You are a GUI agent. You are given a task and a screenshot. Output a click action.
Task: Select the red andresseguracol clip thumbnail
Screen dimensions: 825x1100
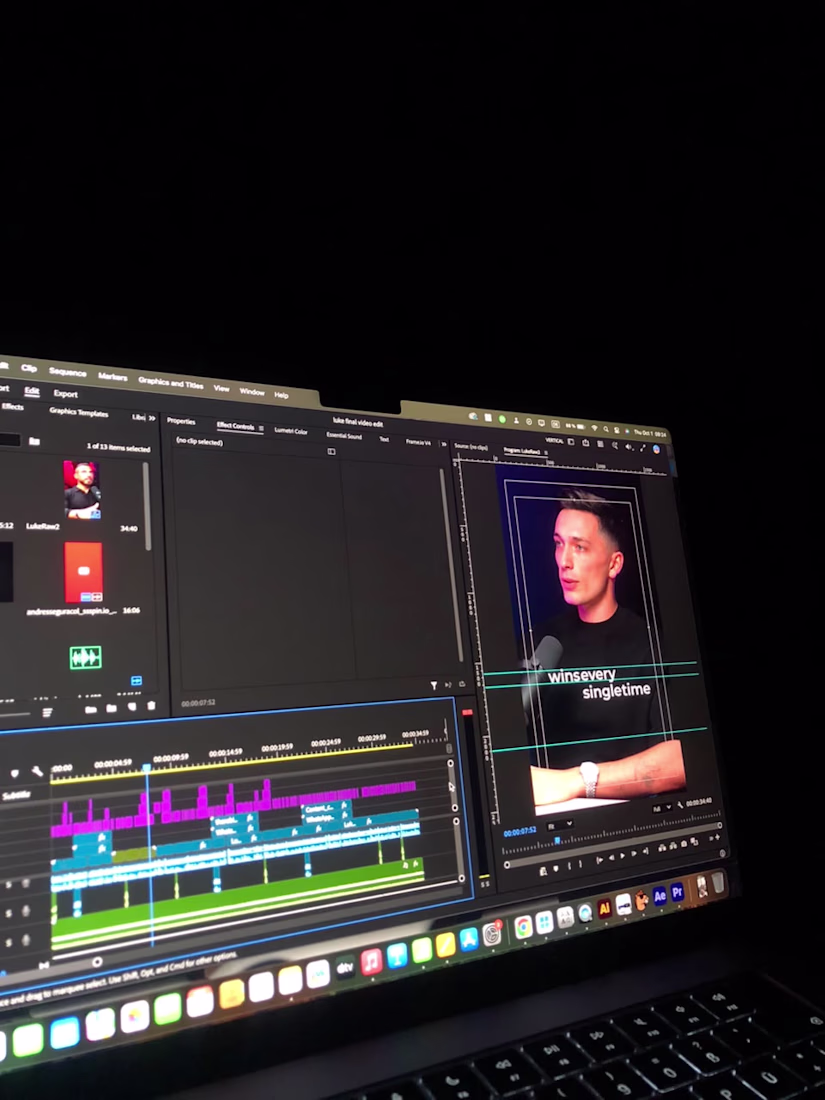(83, 572)
